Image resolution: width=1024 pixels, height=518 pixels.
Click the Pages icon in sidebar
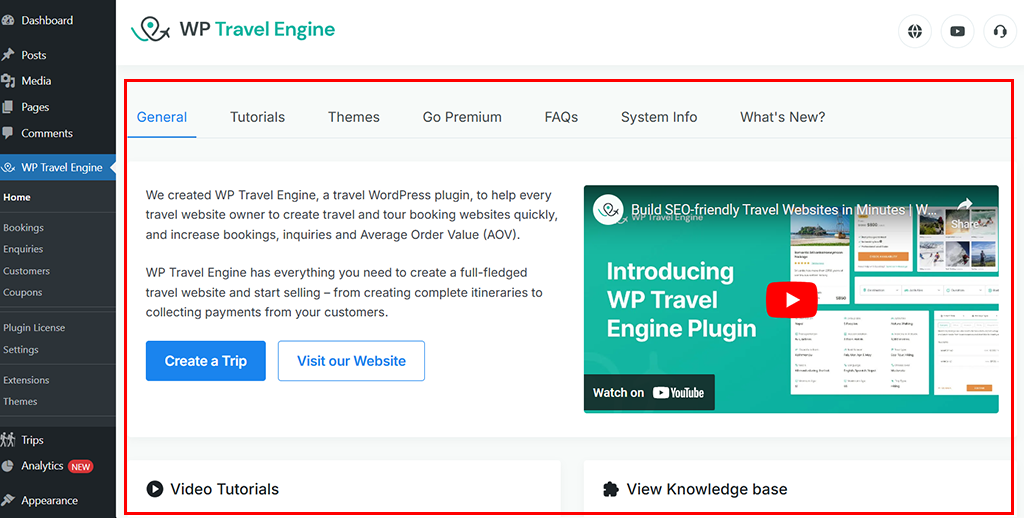(x=8, y=107)
